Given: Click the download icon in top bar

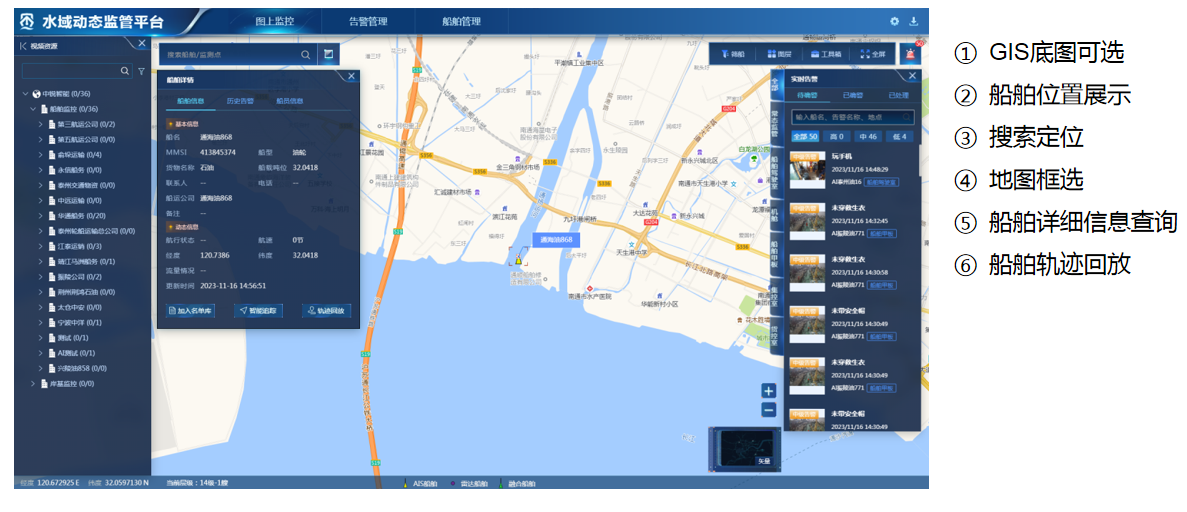Looking at the screenshot, I should click(913, 21).
